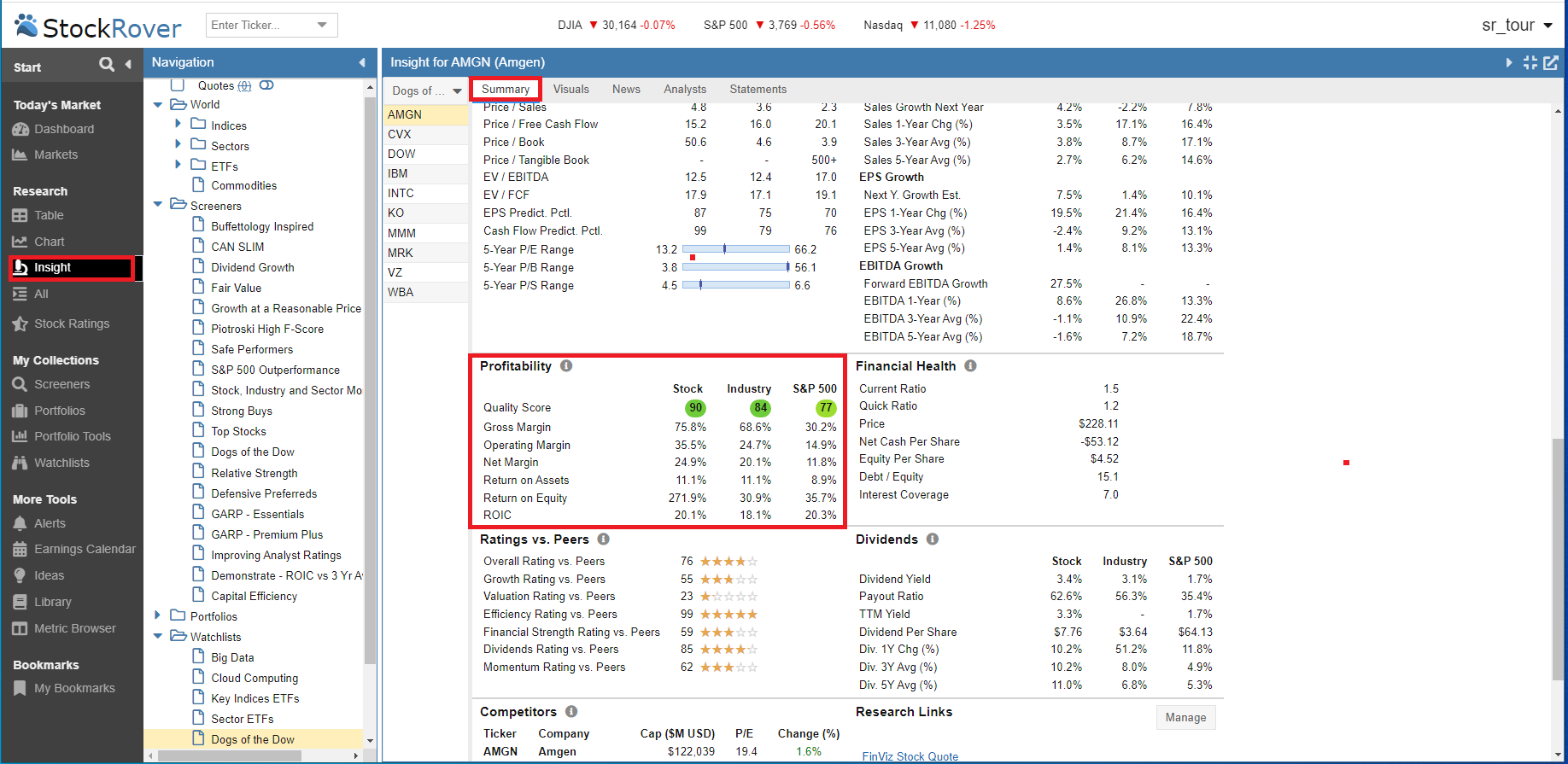Open My Collections Screeners icon
The width and height of the screenshot is (1568, 764).
(20, 384)
